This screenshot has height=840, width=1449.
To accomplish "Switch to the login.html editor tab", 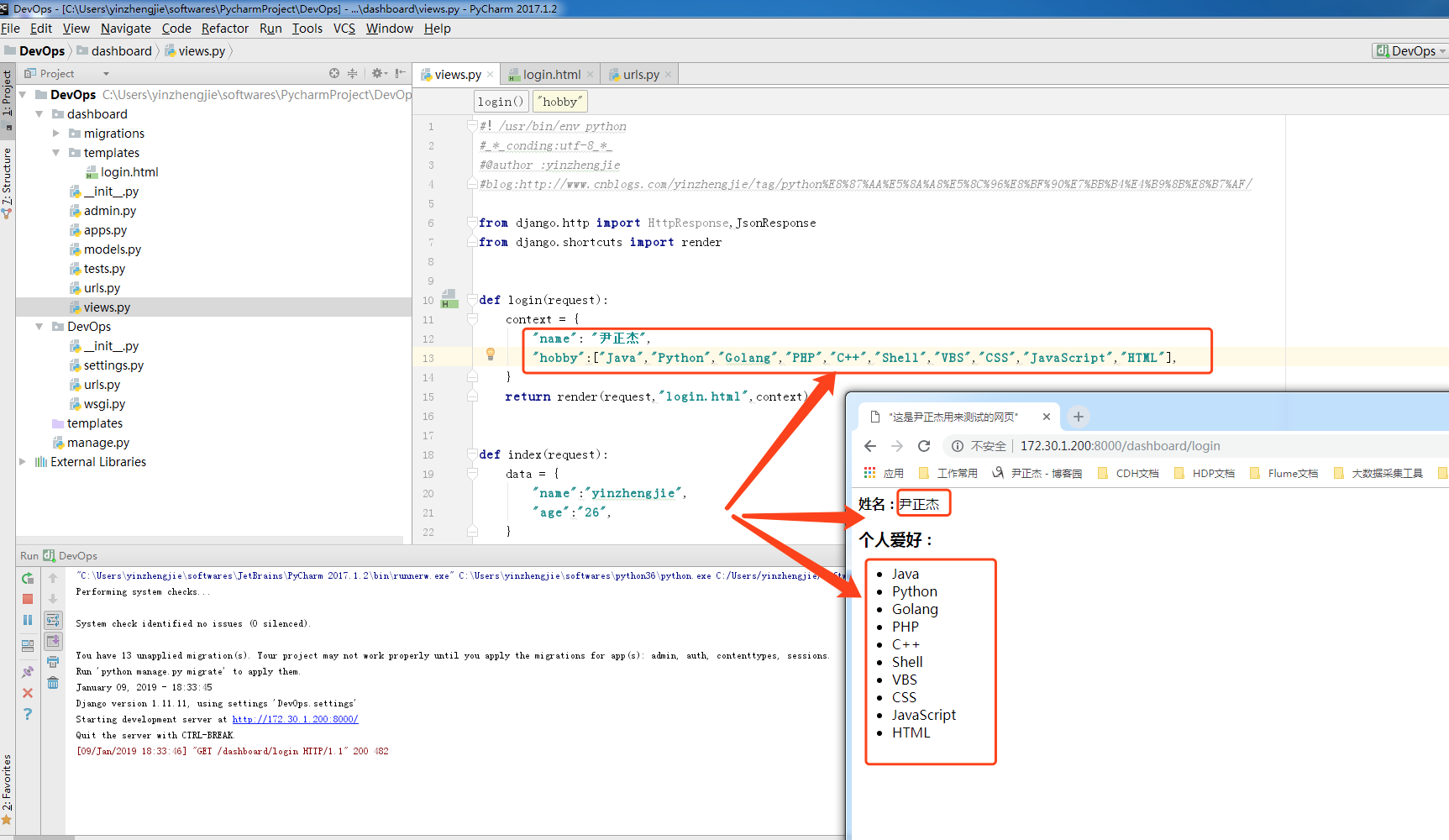I will pos(551,75).
